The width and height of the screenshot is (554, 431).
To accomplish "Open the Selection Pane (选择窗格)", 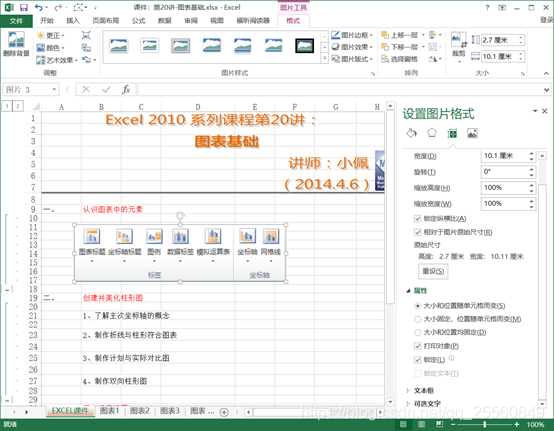I will pos(400,59).
